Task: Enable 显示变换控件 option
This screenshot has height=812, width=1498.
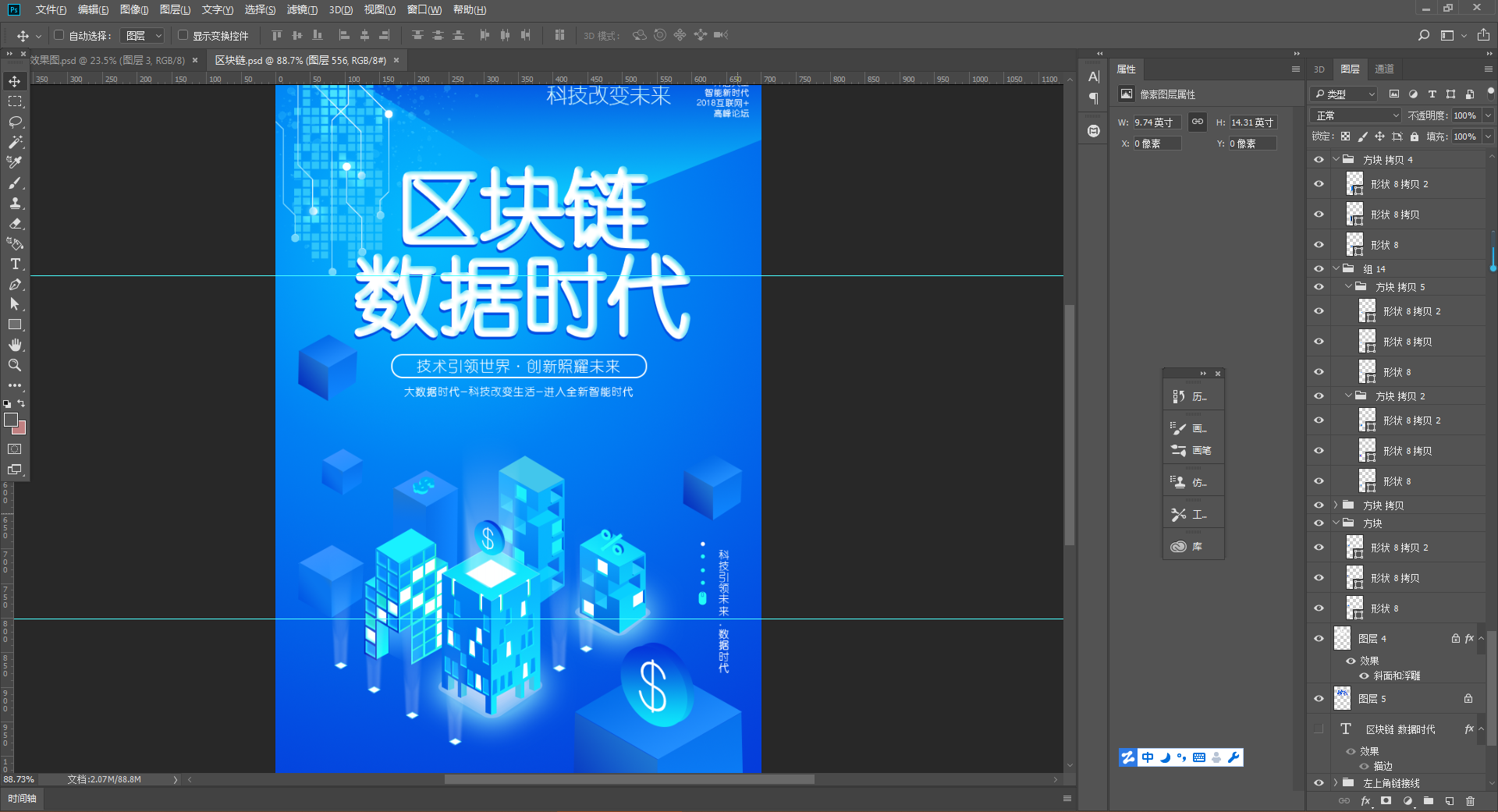Action: 182,35
